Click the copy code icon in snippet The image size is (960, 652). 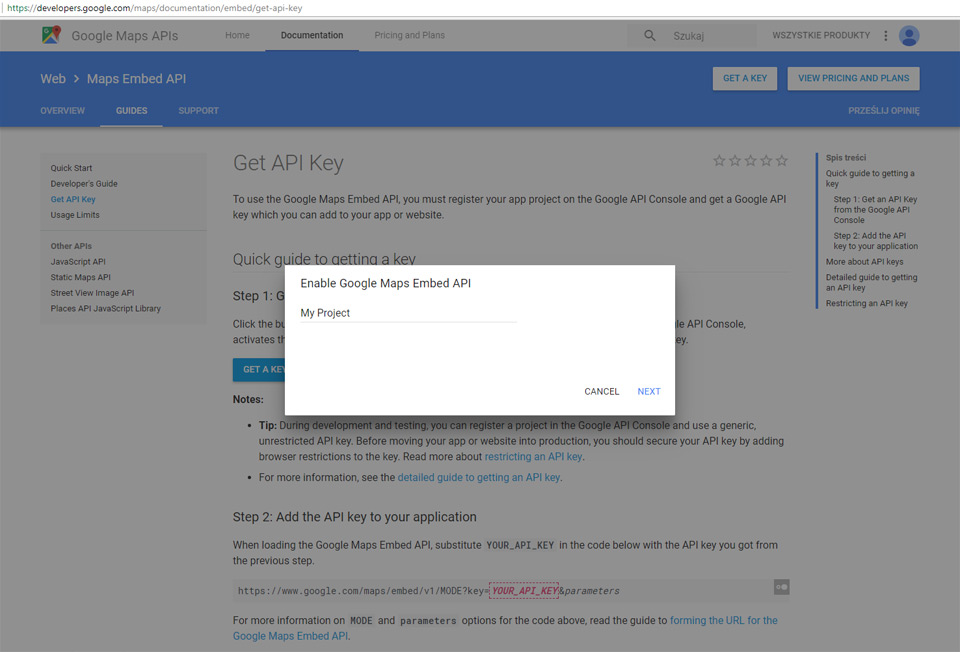781,587
